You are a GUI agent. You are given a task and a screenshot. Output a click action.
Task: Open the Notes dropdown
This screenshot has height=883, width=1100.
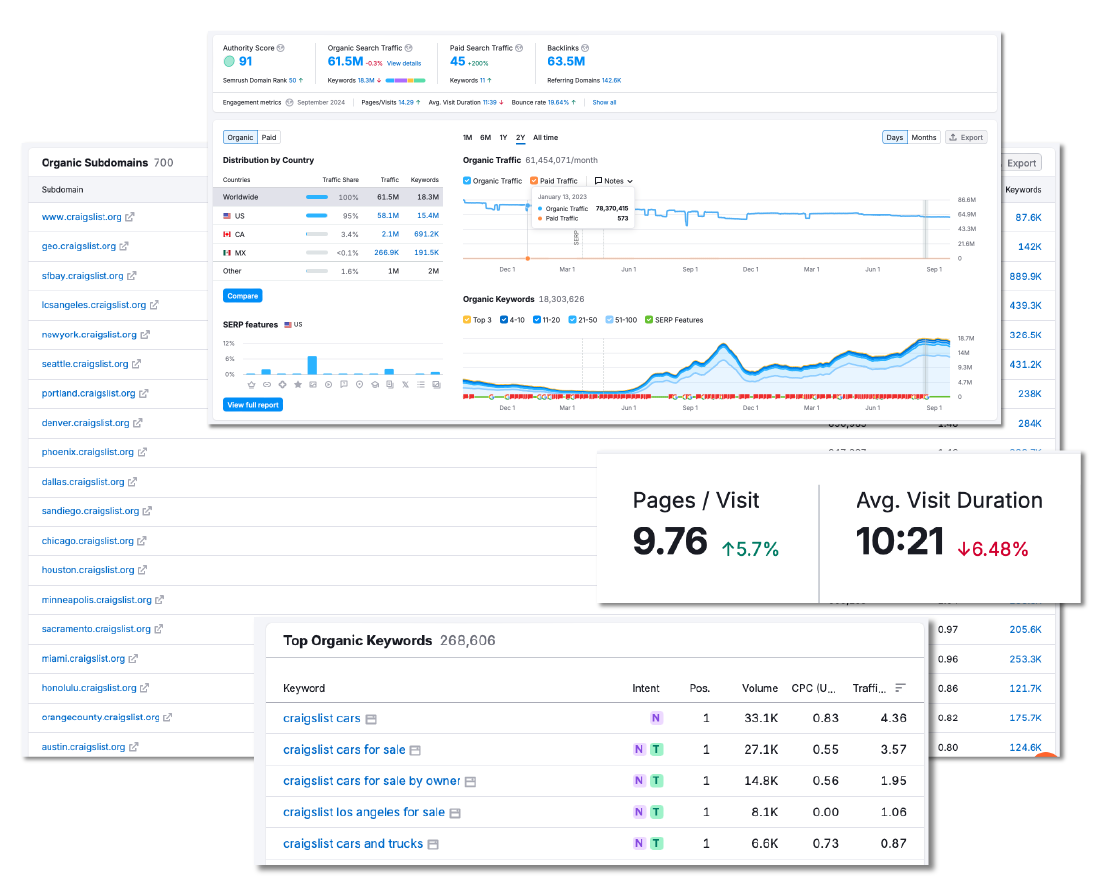point(614,181)
